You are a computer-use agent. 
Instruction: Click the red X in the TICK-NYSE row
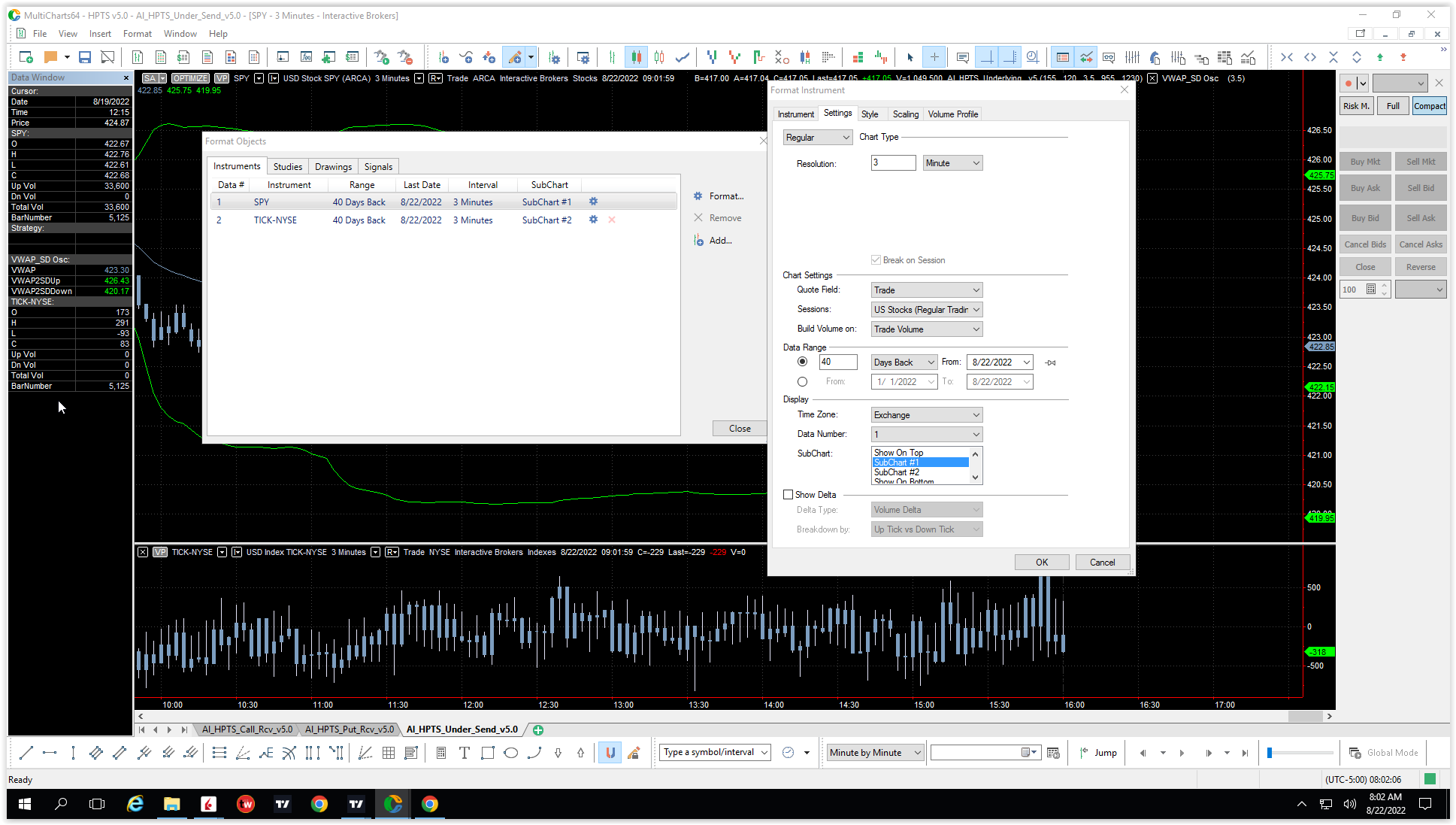612,220
